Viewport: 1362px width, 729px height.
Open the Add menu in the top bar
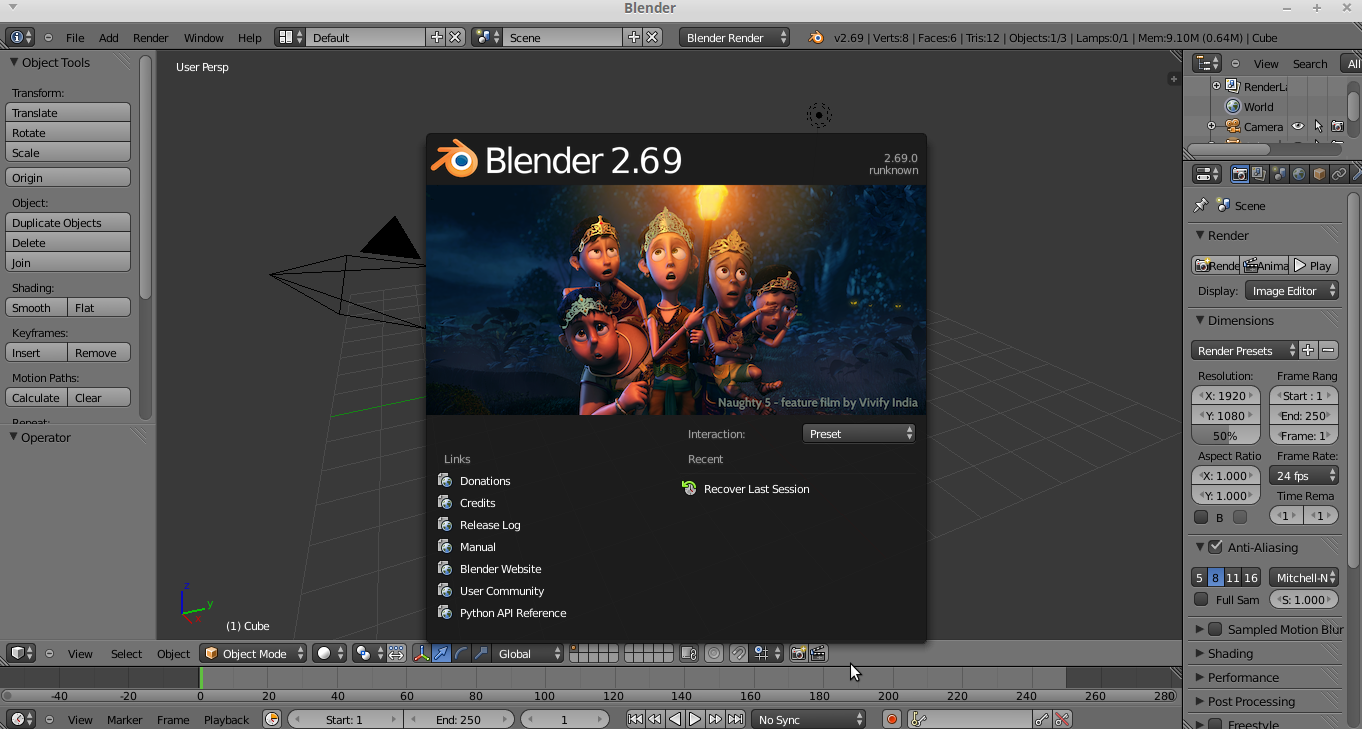108,37
